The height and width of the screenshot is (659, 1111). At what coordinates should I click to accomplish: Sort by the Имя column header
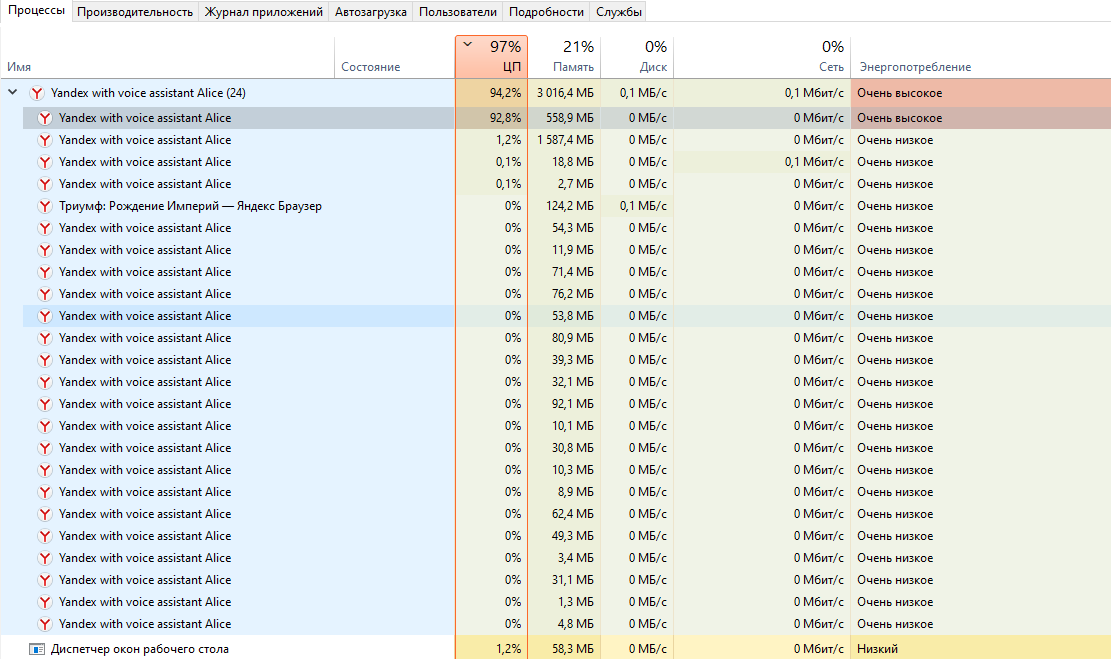167,57
